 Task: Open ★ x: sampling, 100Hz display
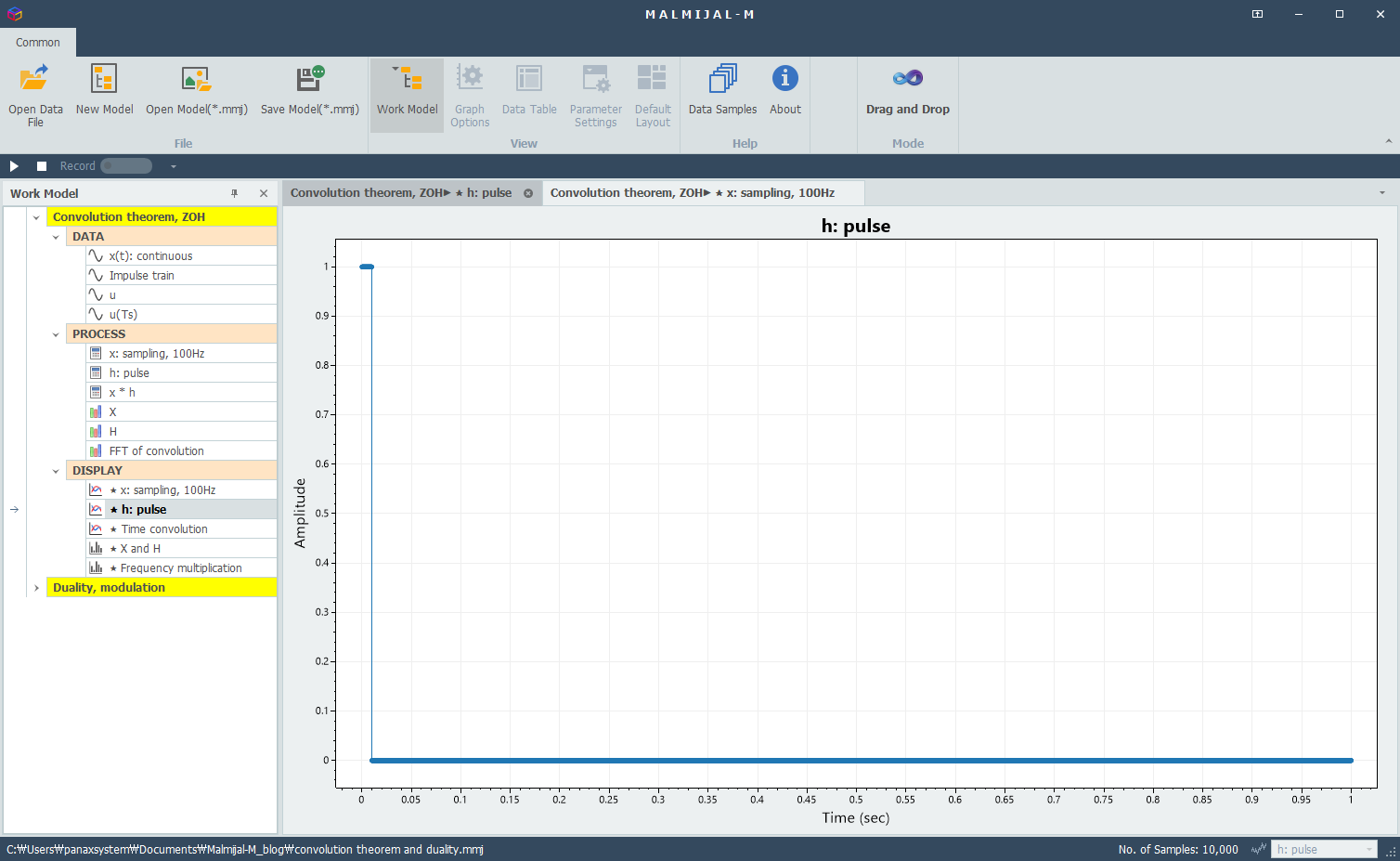coord(181,490)
